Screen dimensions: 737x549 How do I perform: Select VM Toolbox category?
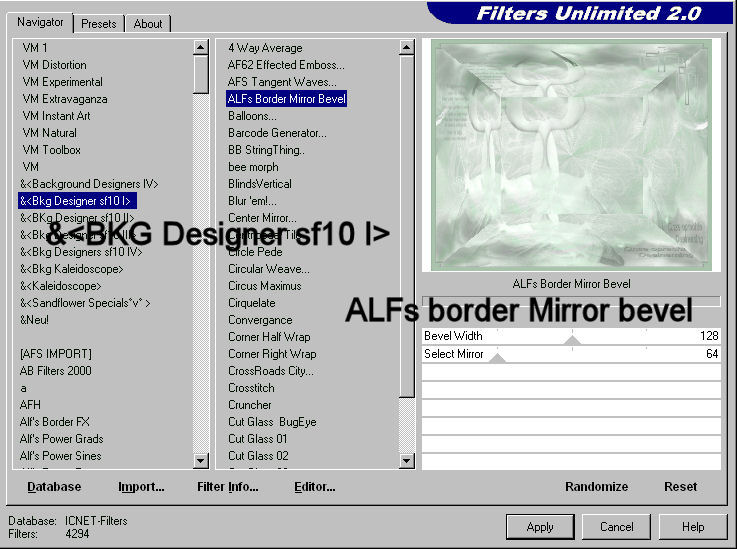52,150
